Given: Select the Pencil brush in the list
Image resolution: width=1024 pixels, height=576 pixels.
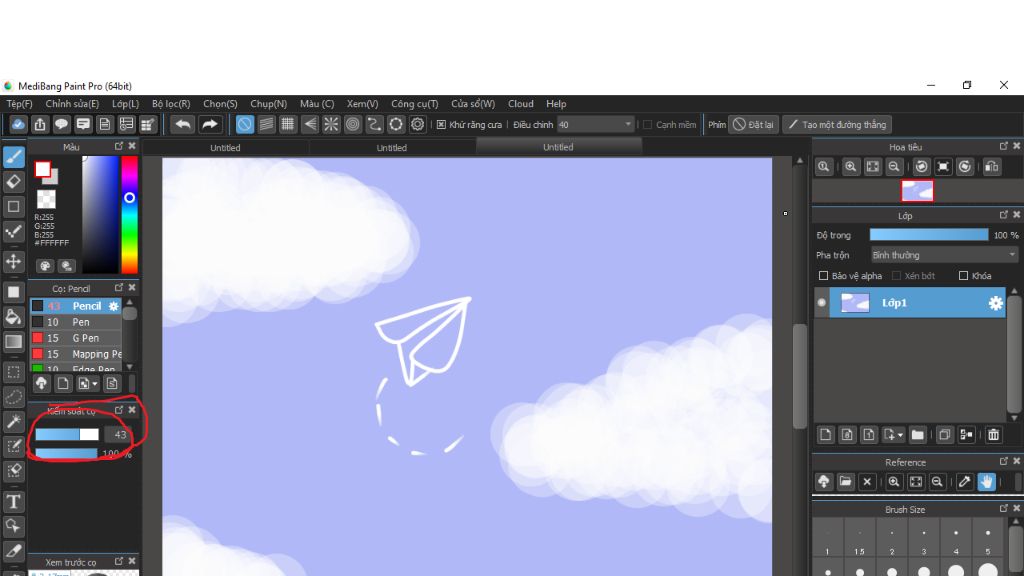Looking at the screenshot, I should (x=76, y=306).
